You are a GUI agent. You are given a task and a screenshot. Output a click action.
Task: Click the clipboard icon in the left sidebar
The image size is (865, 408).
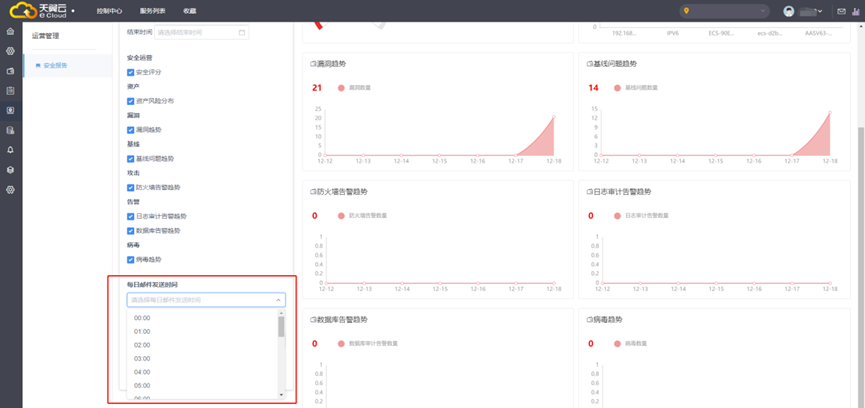click(x=10, y=90)
